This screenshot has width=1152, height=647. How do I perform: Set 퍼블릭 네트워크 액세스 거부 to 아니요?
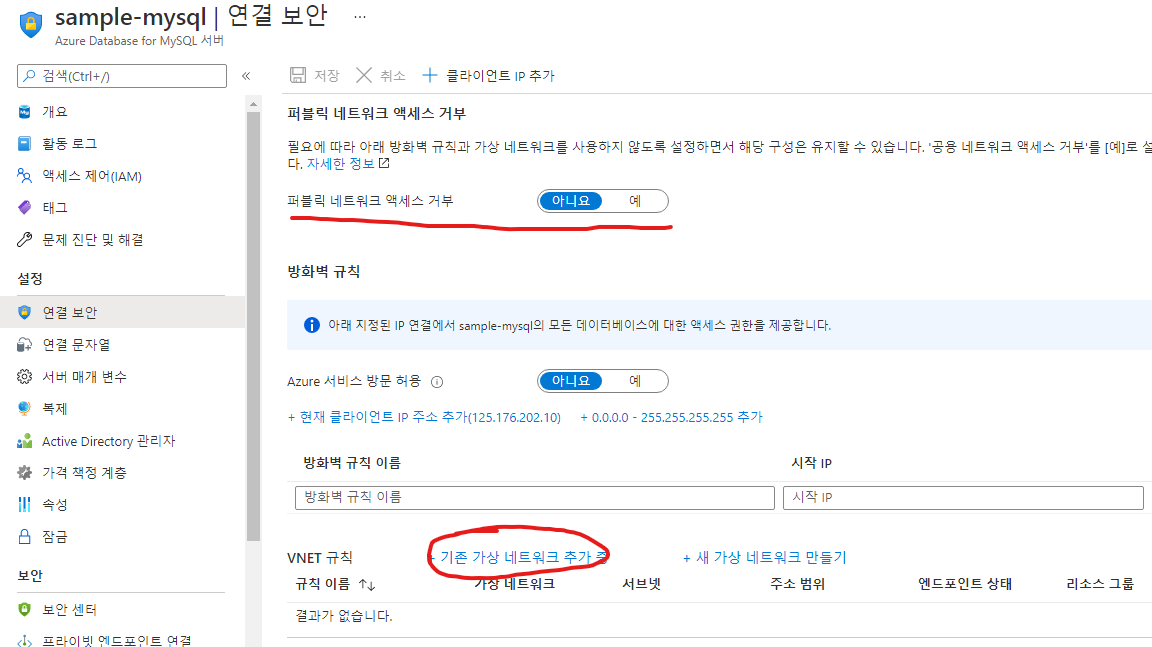point(570,200)
